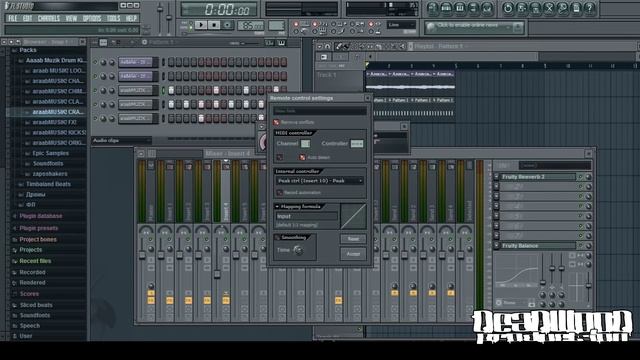
Task: Open the File menu
Action: [x=13, y=18]
